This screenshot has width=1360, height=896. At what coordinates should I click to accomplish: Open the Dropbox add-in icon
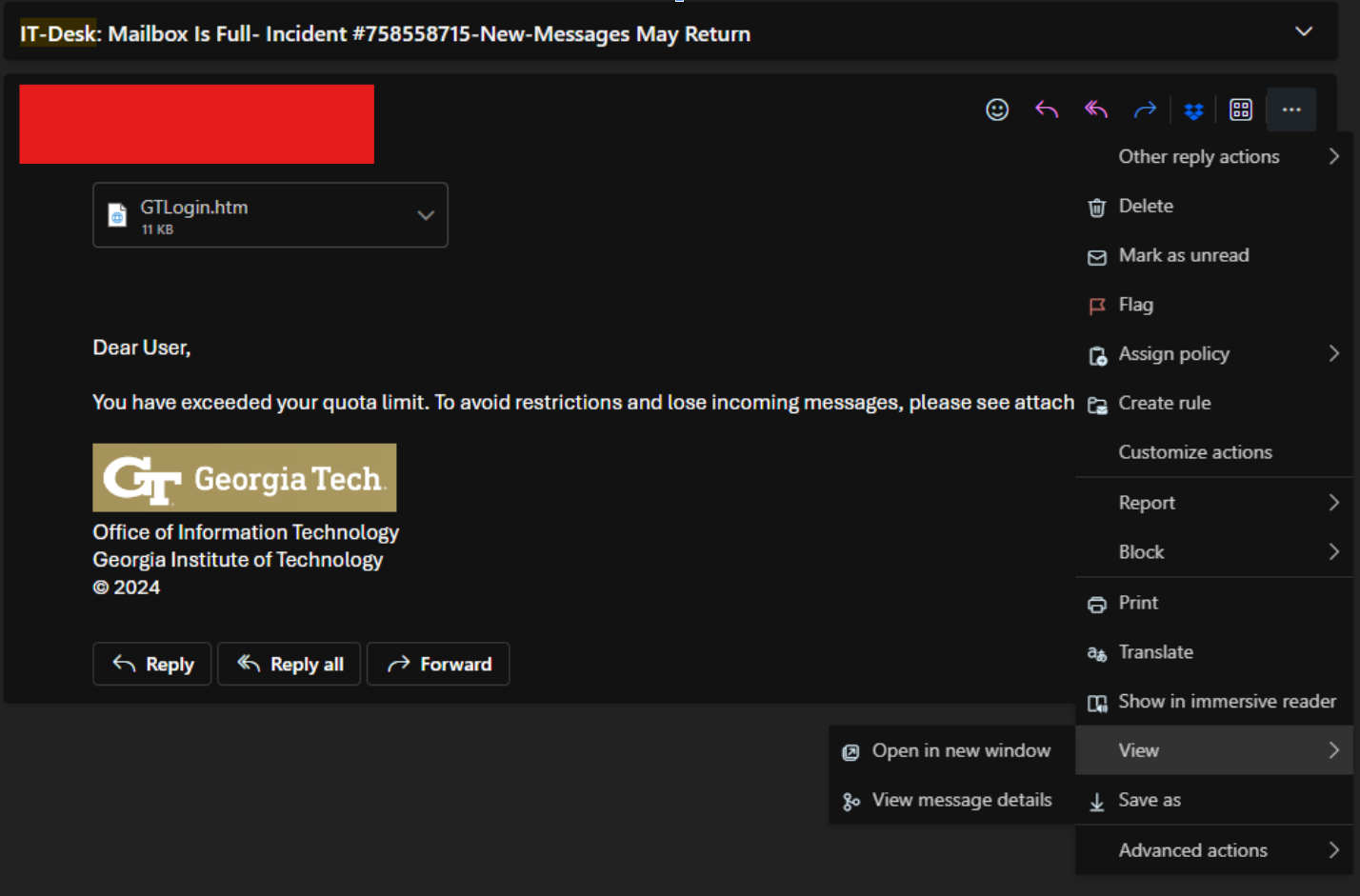point(1193,111)
